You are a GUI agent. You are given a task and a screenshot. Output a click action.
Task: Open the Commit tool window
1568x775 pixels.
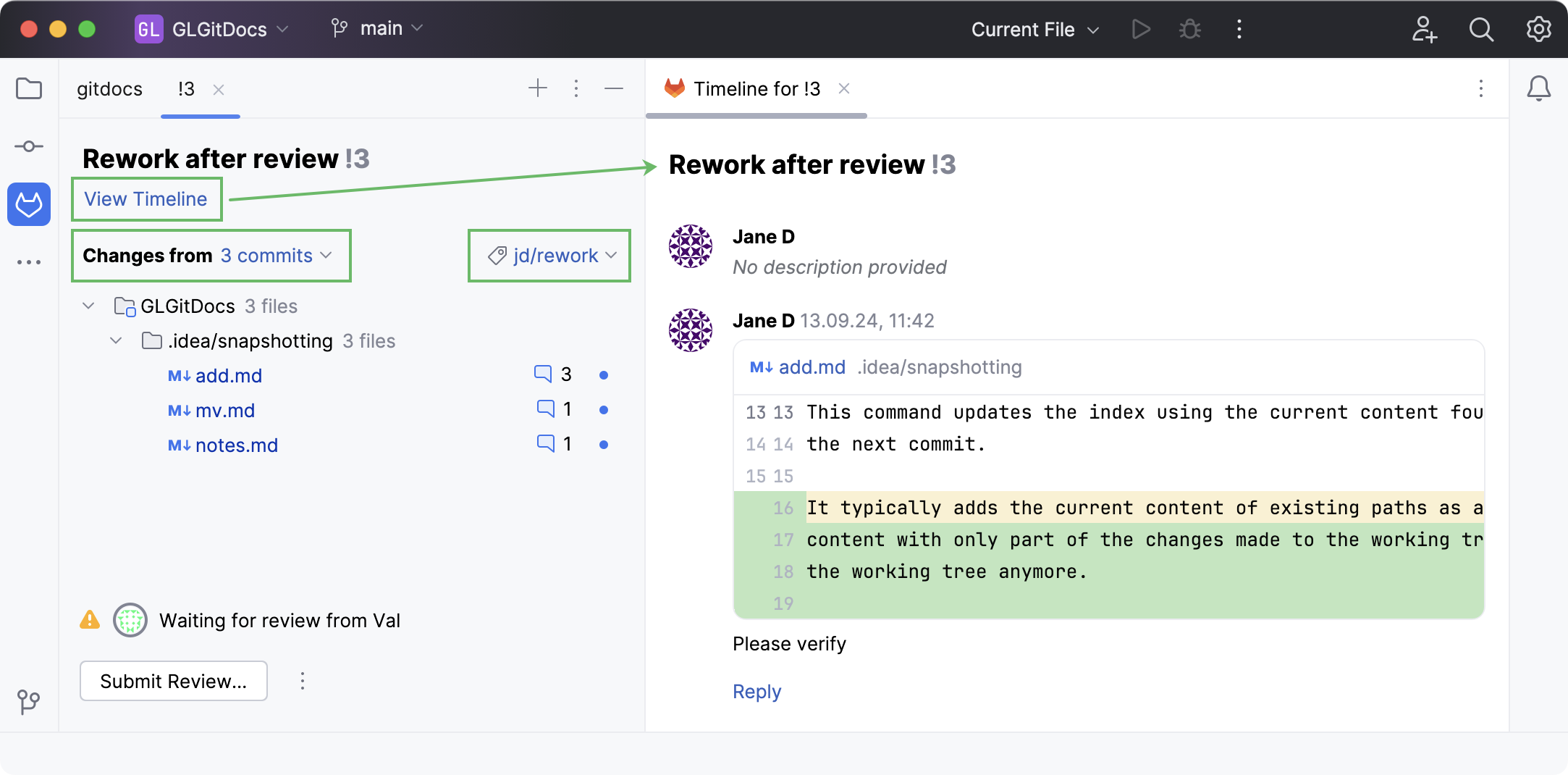[28, 146]
